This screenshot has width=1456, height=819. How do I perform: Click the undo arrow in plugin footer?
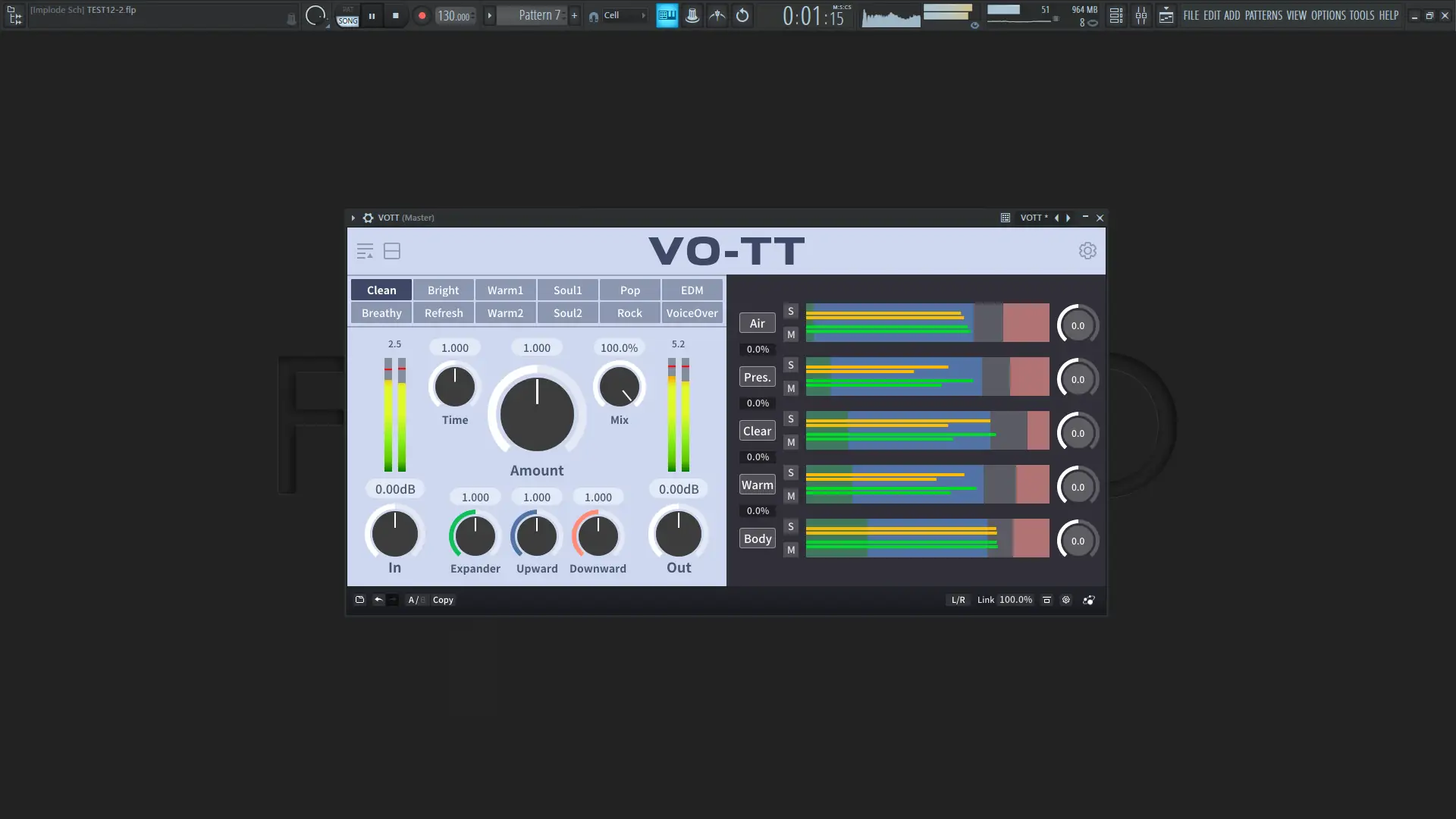[378, 600]
